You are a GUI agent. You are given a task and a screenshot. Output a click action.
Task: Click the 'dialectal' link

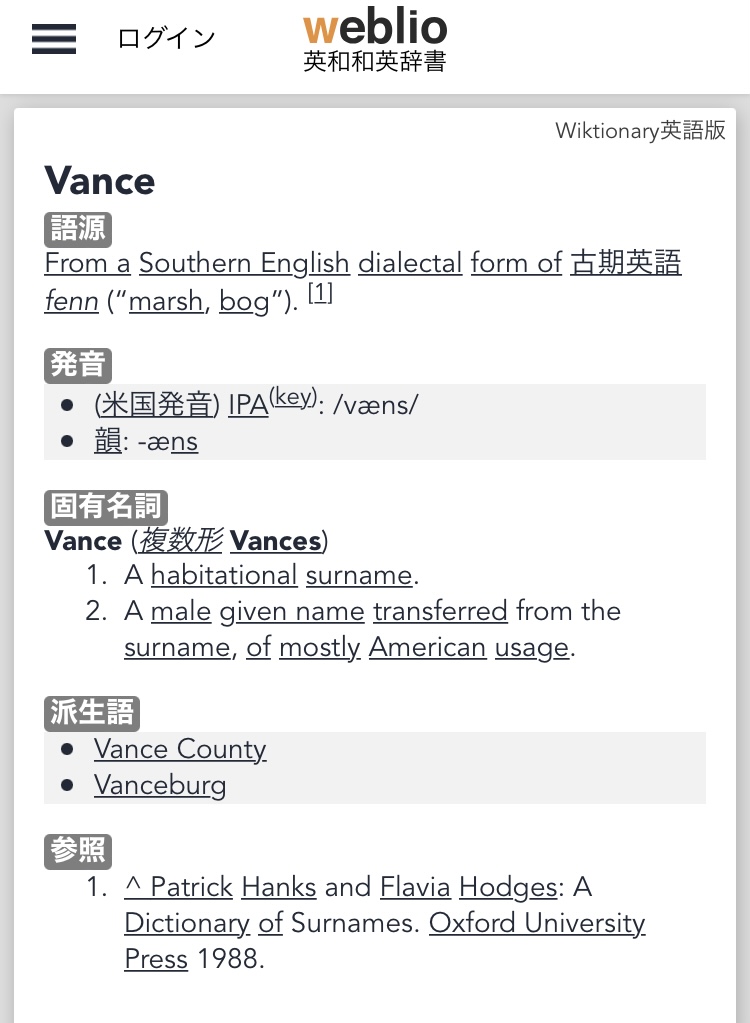click(x=410, y=263)
